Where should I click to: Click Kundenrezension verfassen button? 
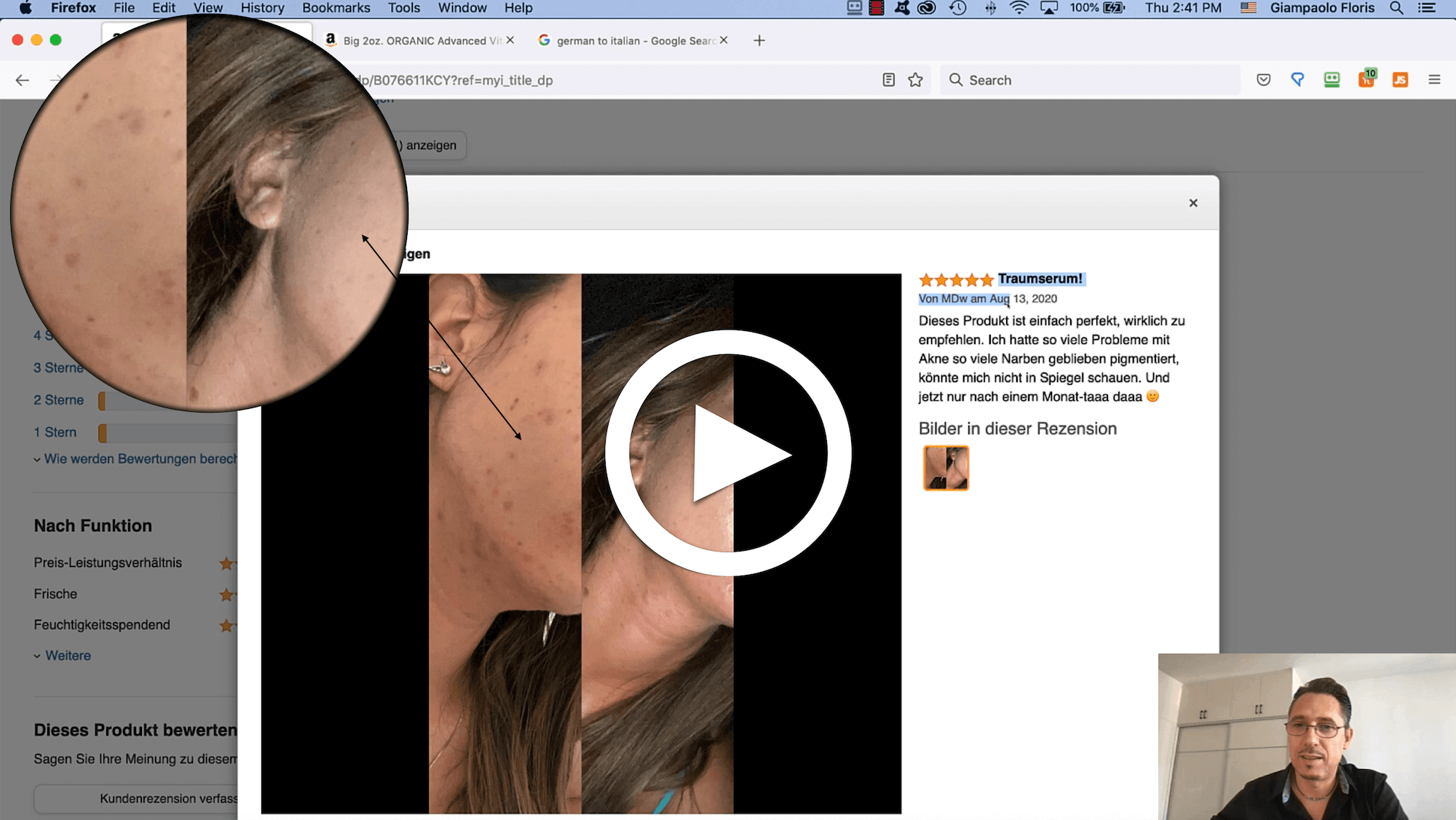pos(136,799)
